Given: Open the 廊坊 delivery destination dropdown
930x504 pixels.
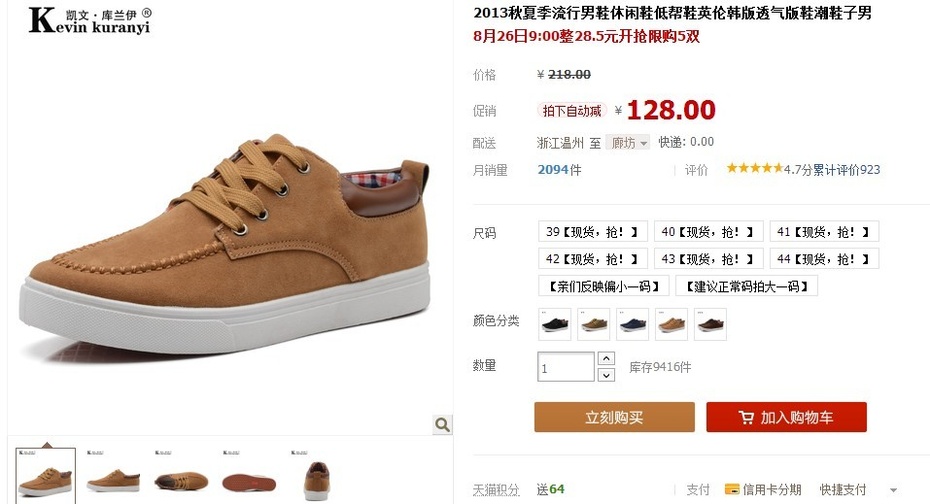Looking at the screenshot, I should tap(628, 143).
